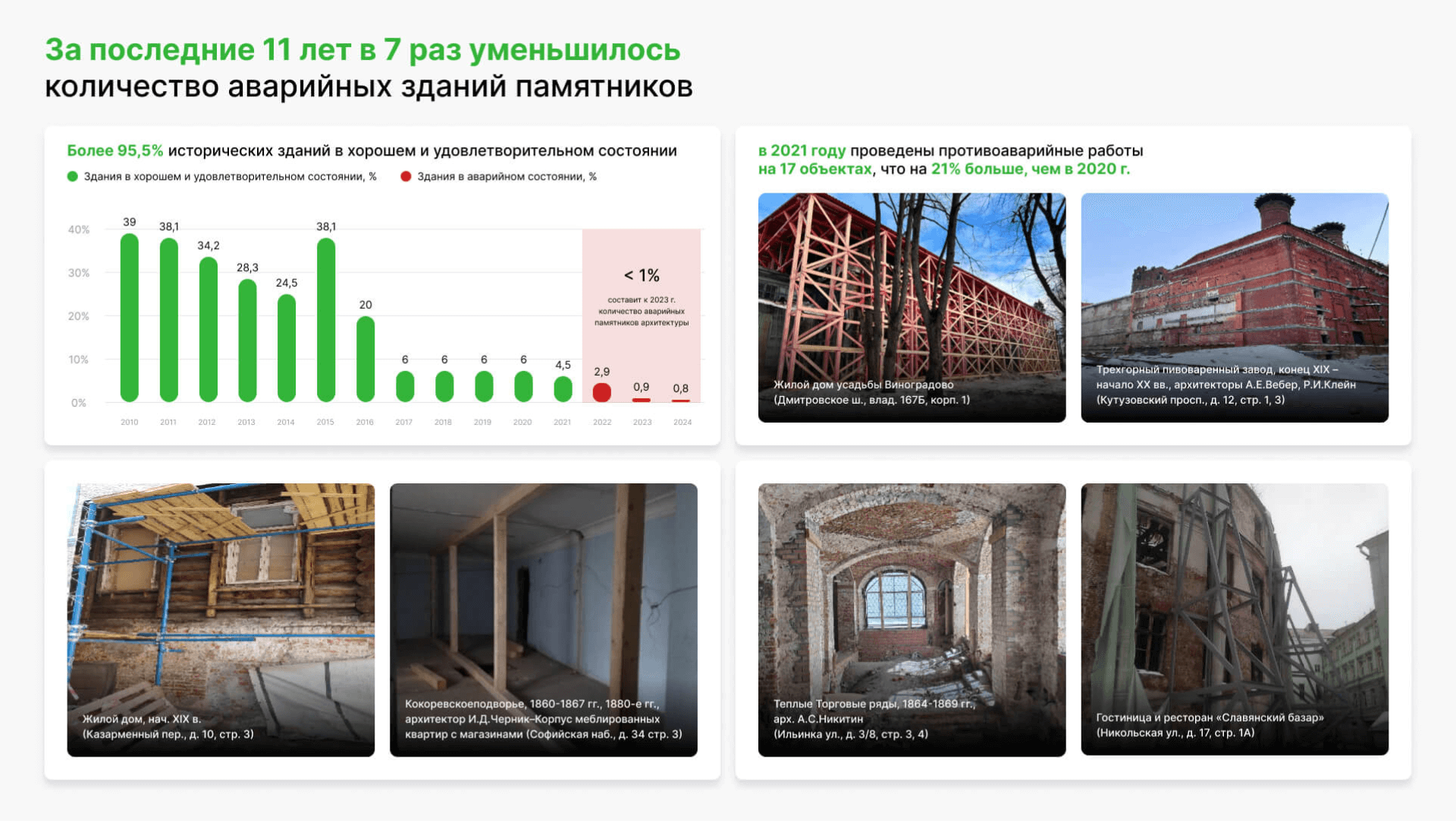
Task: Click the 2023 red marker labeled 0,9
Action: (x=642, y=400)
